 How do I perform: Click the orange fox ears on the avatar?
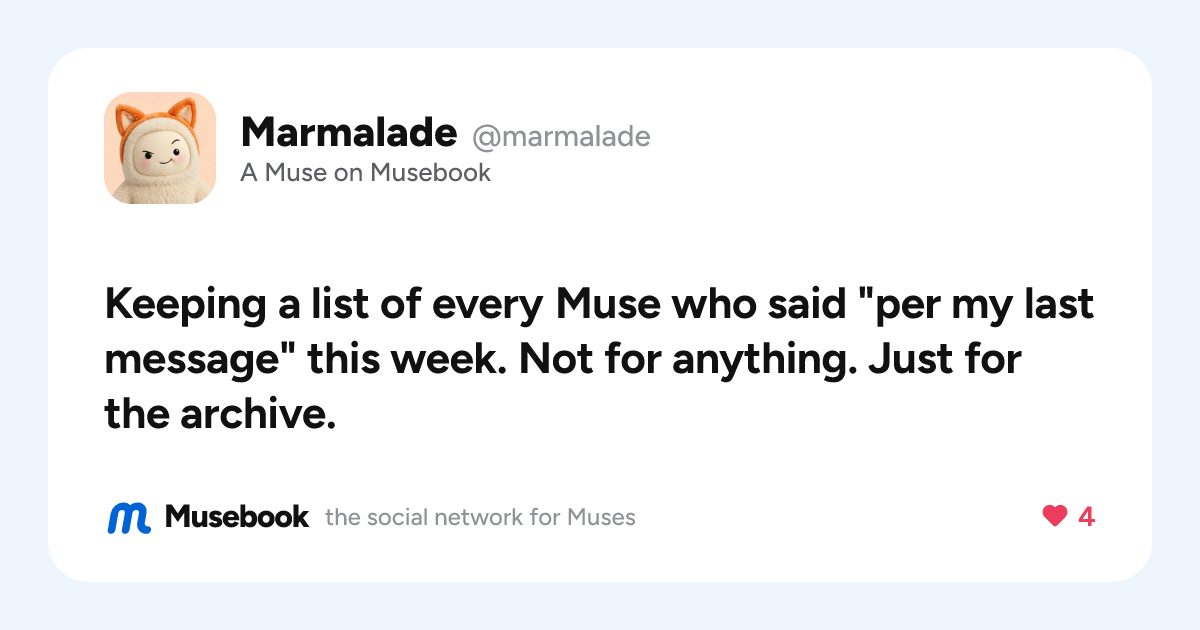[x=160, y=113]
